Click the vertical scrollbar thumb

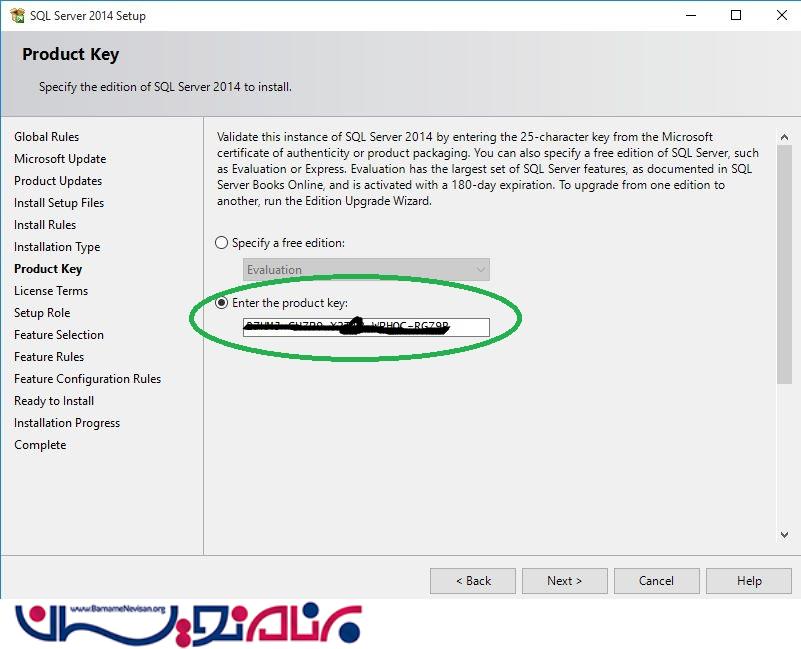click(784, 264)
